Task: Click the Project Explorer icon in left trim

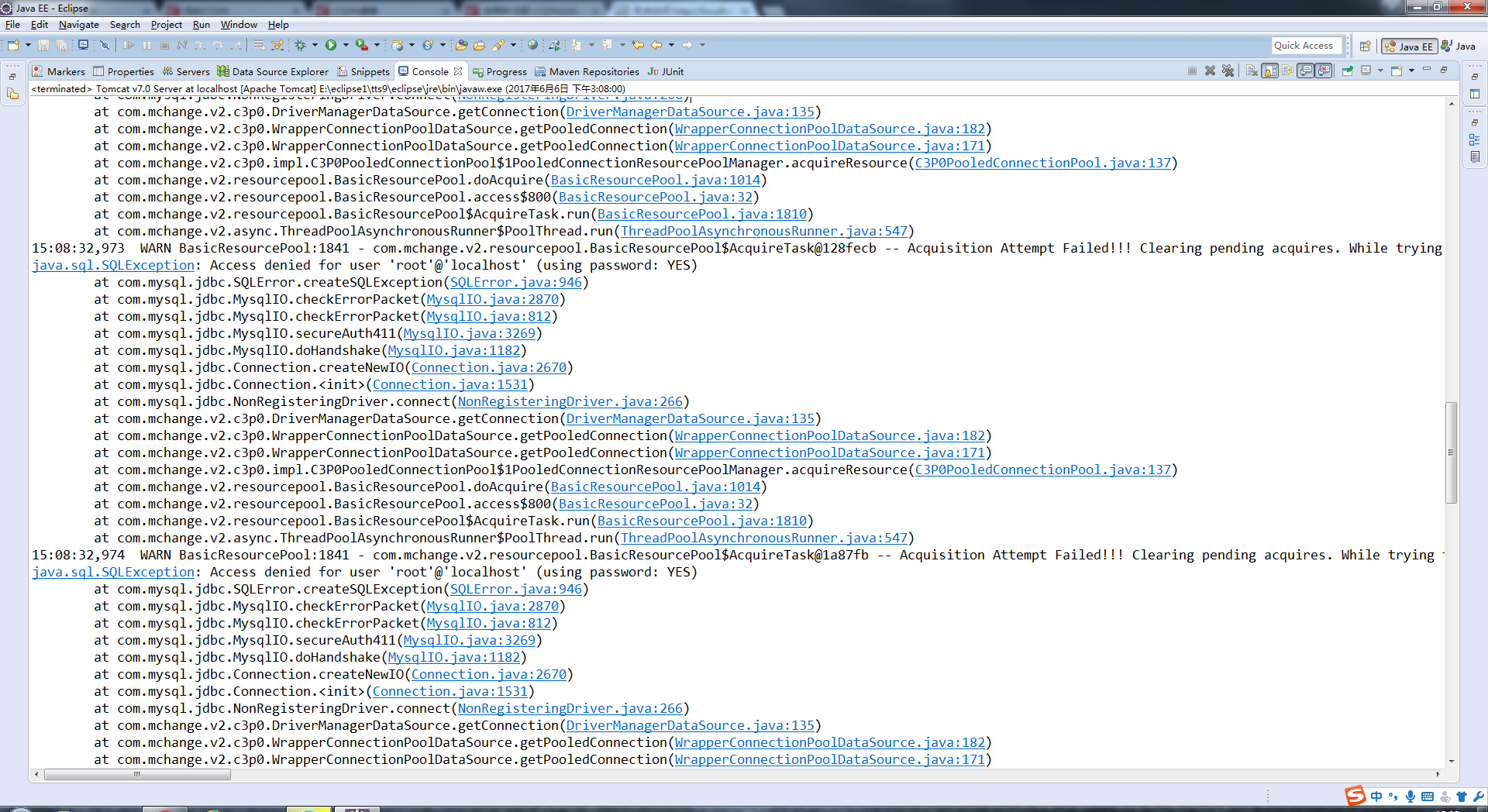Action: [12, 94]
